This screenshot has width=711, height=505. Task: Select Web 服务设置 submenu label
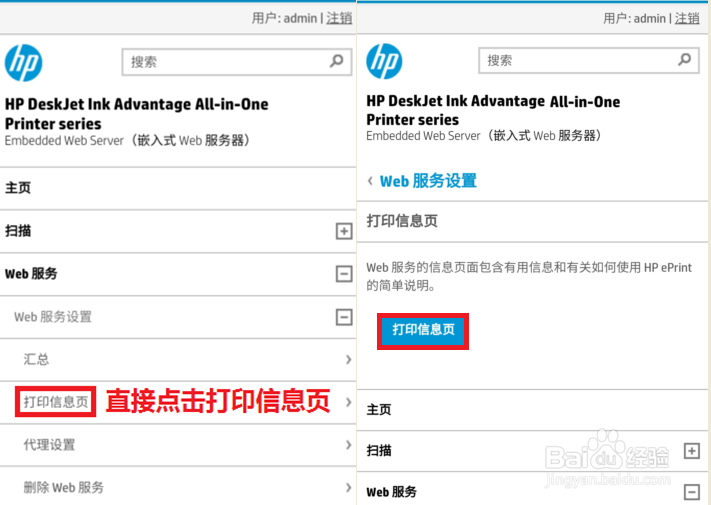[53, 317]
